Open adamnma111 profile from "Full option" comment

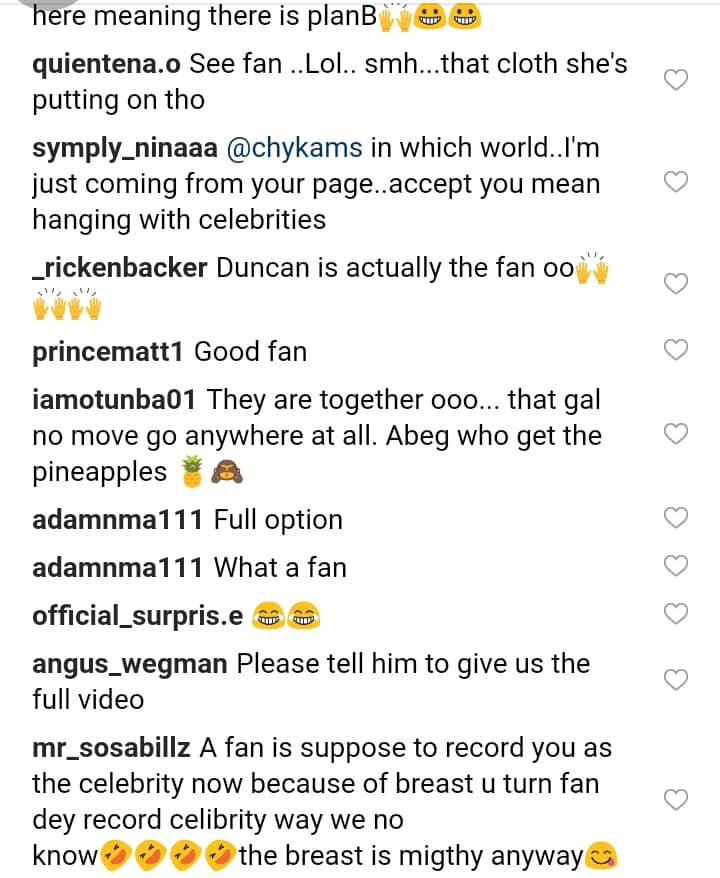coord(118,520)
